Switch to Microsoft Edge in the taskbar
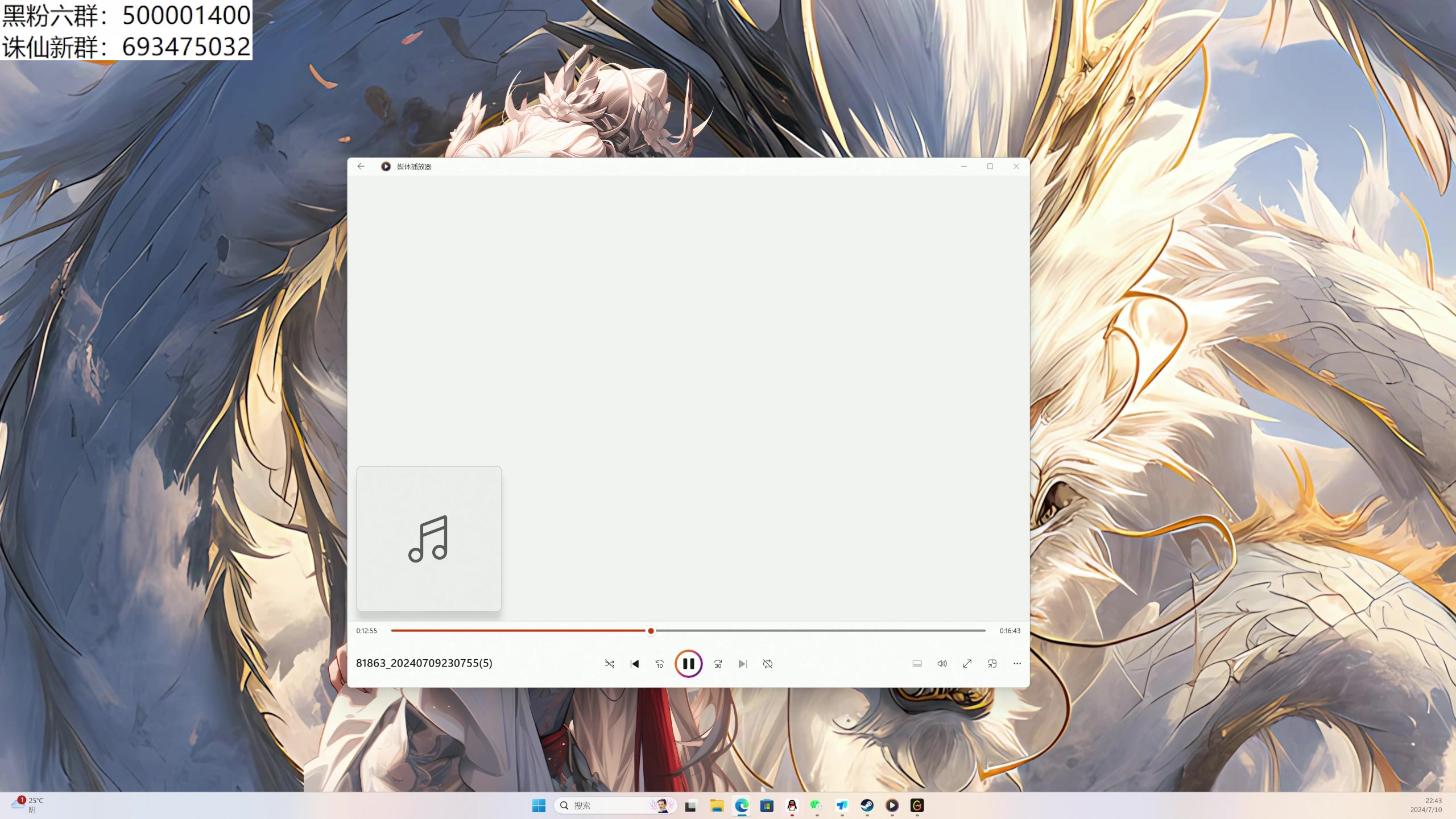The width and height of the screenshot is (1456, 819). [x=742, y=805]
